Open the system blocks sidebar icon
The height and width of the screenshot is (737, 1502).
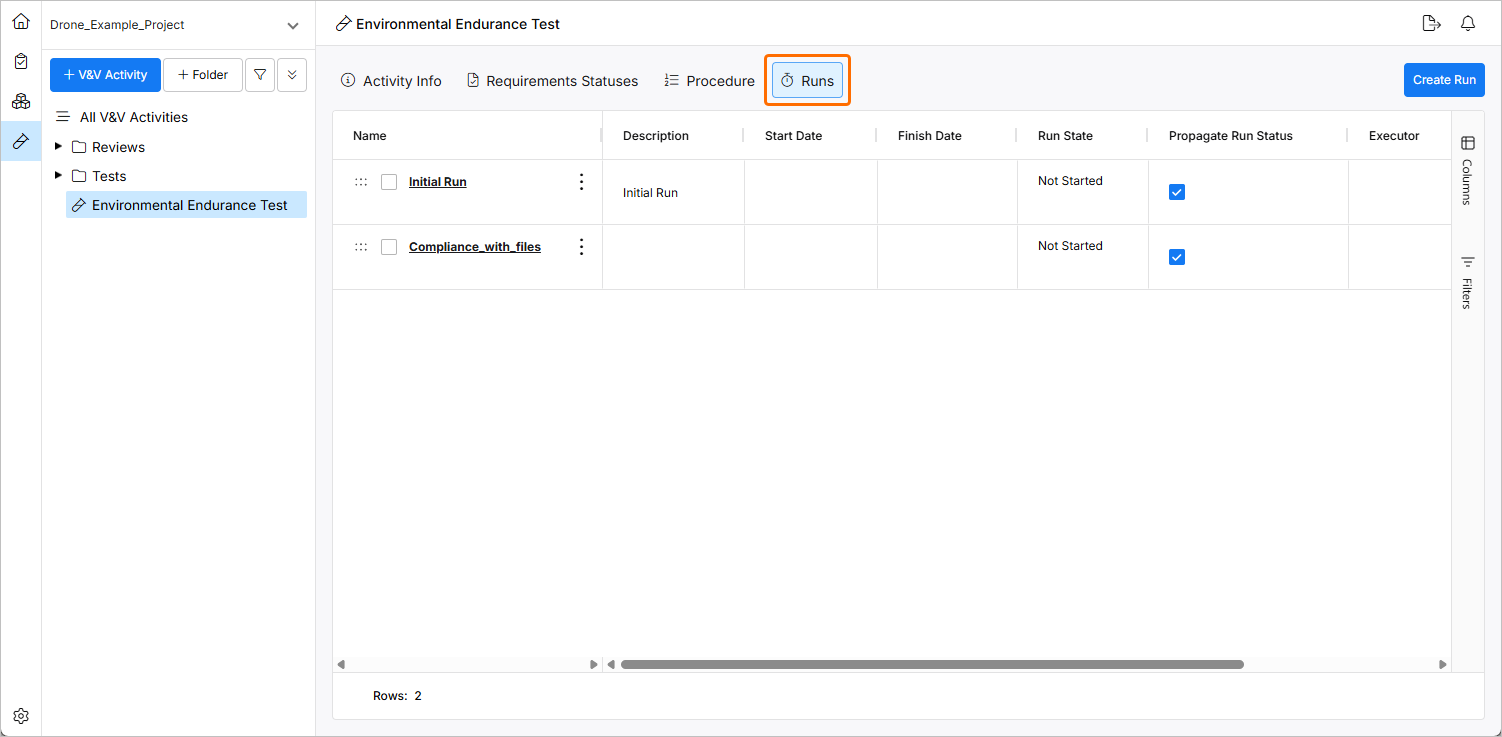pos(21,101)
